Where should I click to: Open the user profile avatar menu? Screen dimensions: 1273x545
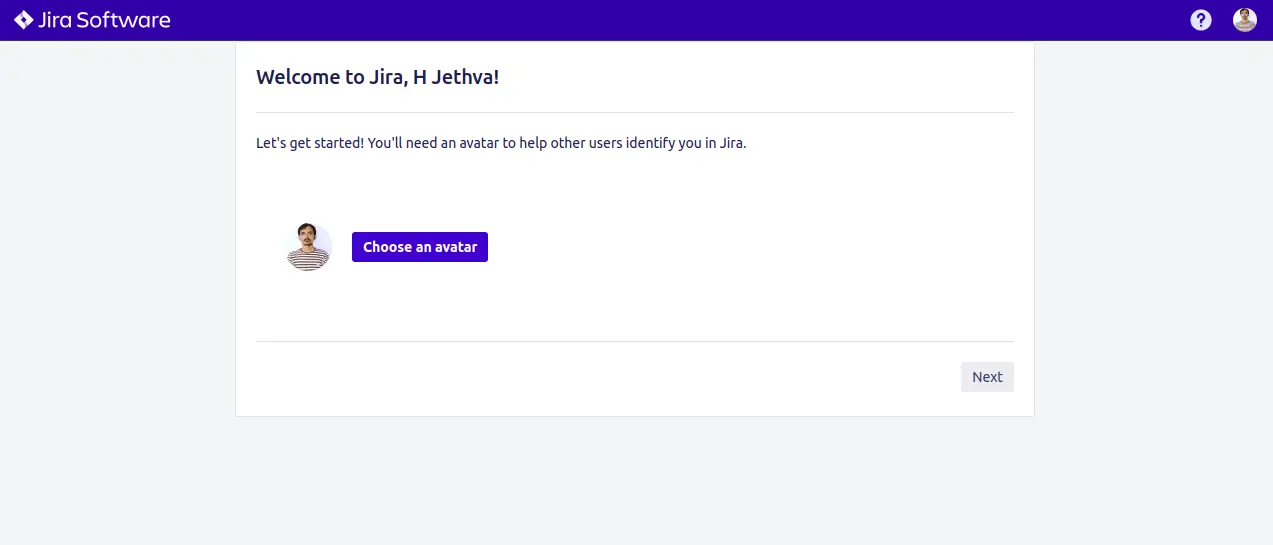click(1244, 20)
